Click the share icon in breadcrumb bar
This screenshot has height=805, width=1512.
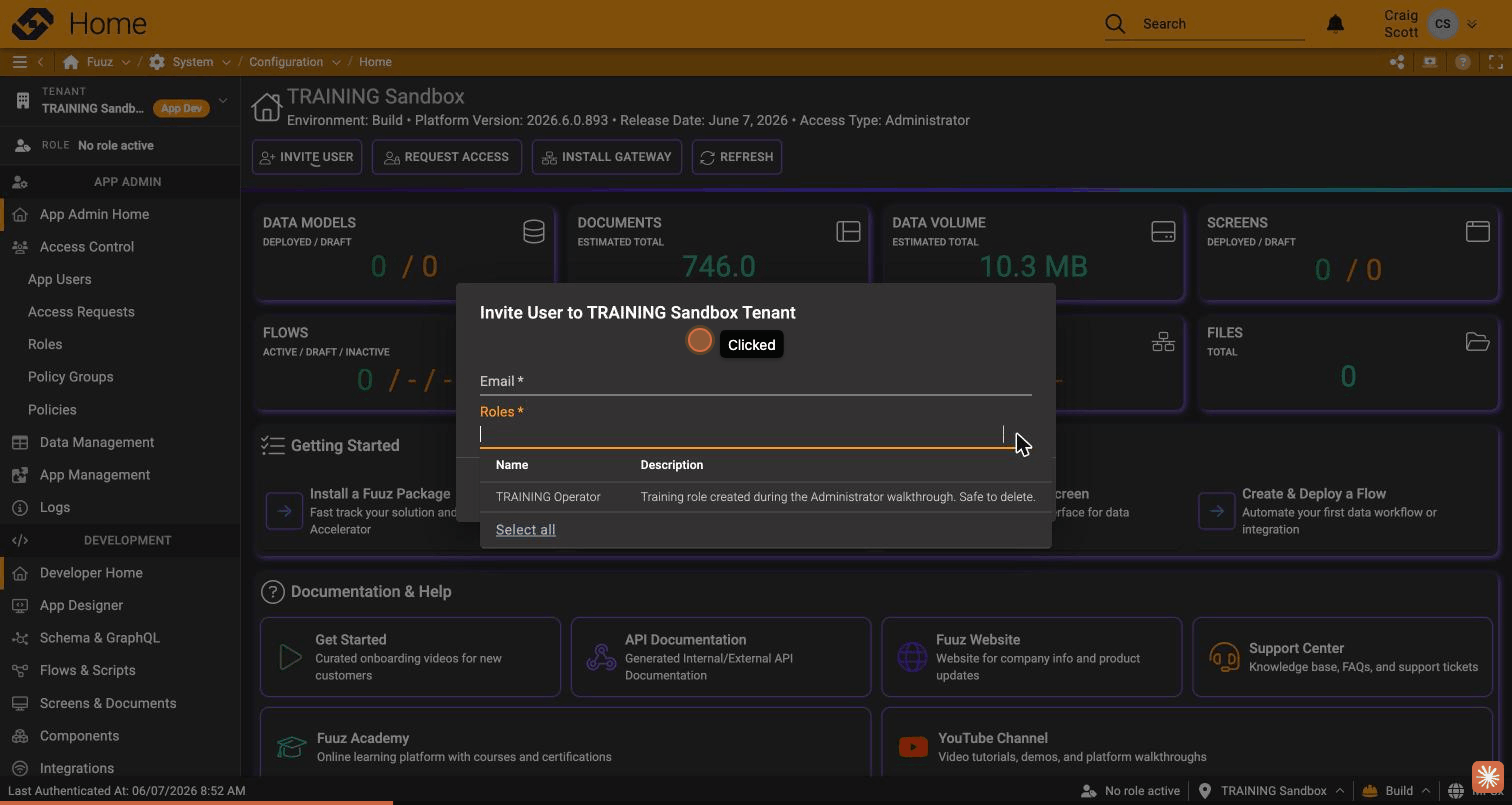pos(1397,62)
